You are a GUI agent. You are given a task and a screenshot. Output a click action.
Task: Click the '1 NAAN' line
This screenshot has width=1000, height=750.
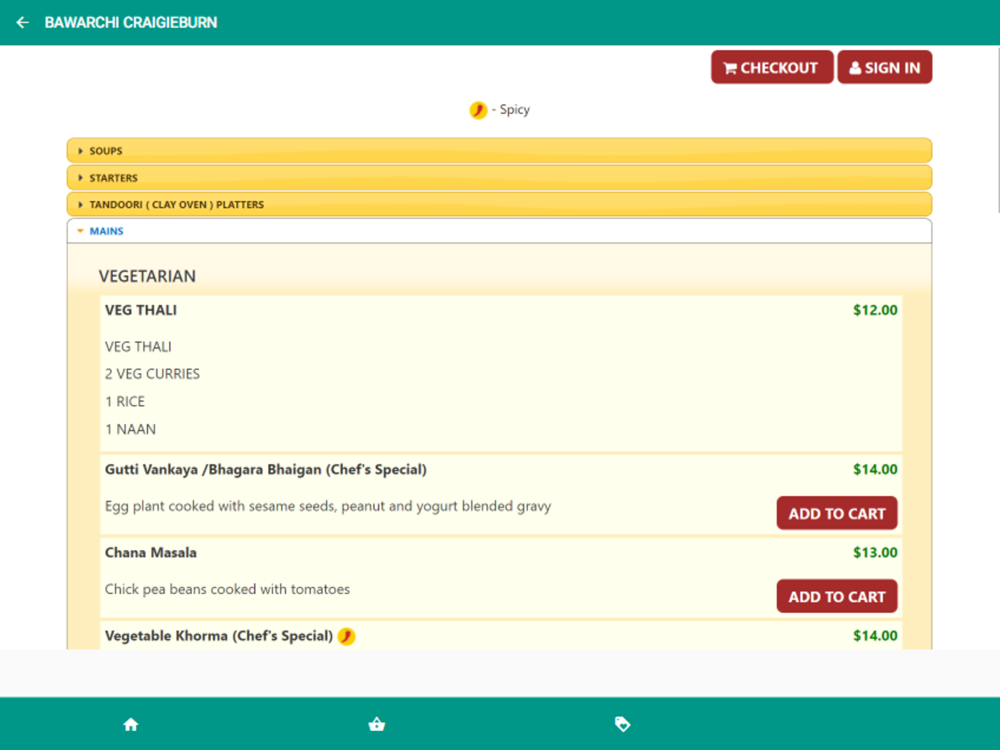click(x=130, y=429)
